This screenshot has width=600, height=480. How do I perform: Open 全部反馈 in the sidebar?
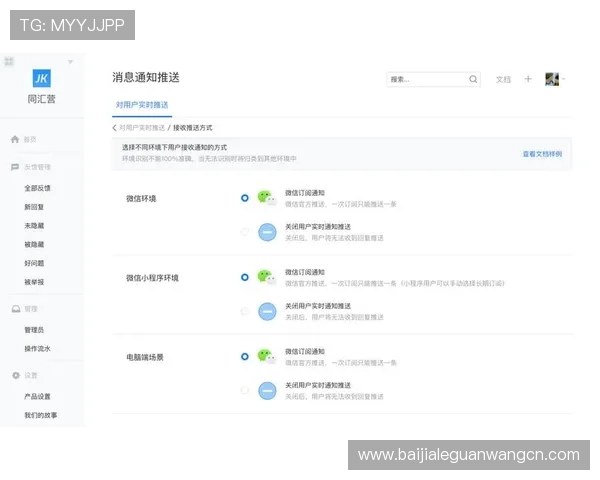(x=38, y=188)
